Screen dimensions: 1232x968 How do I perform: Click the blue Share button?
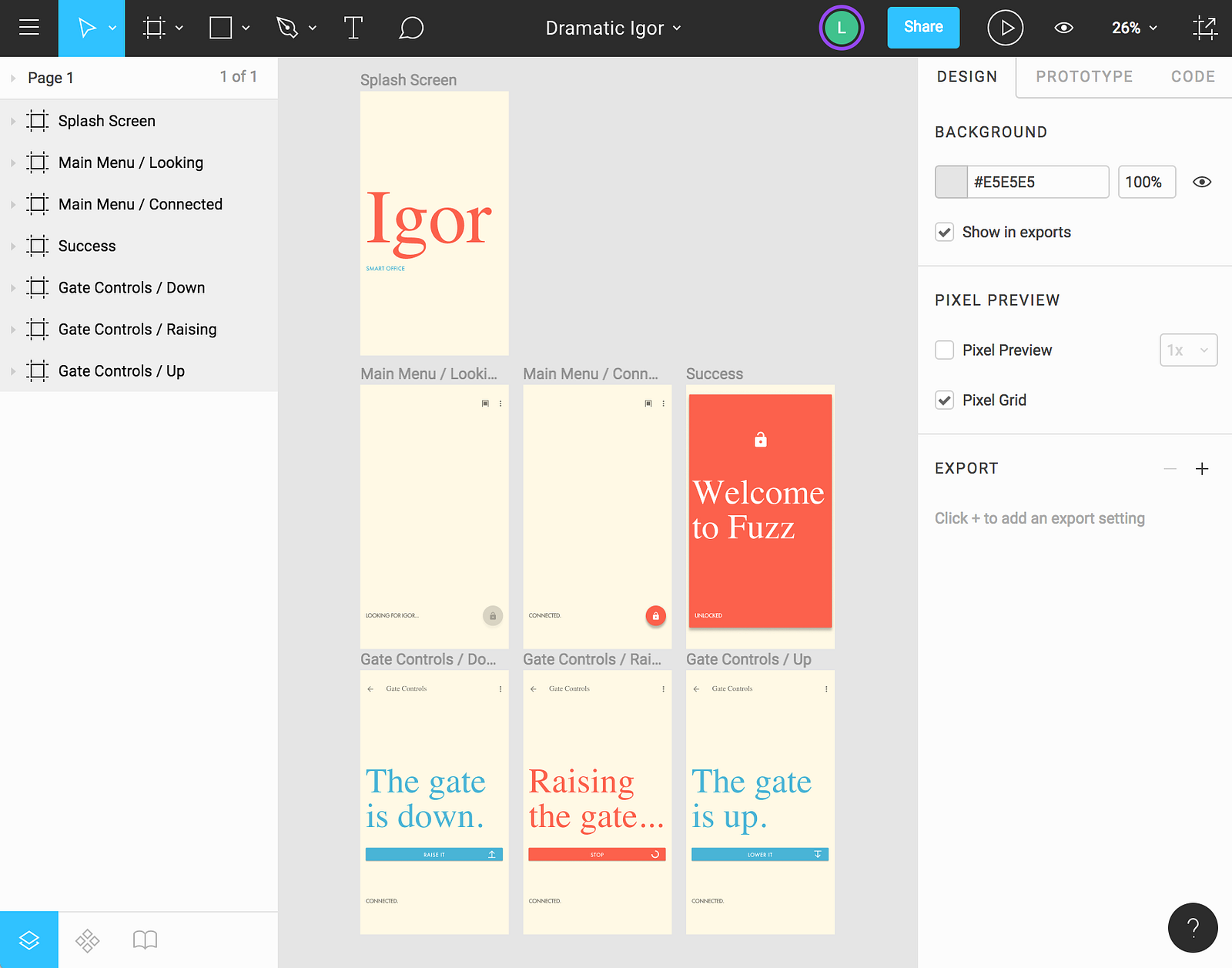(923, 28)
